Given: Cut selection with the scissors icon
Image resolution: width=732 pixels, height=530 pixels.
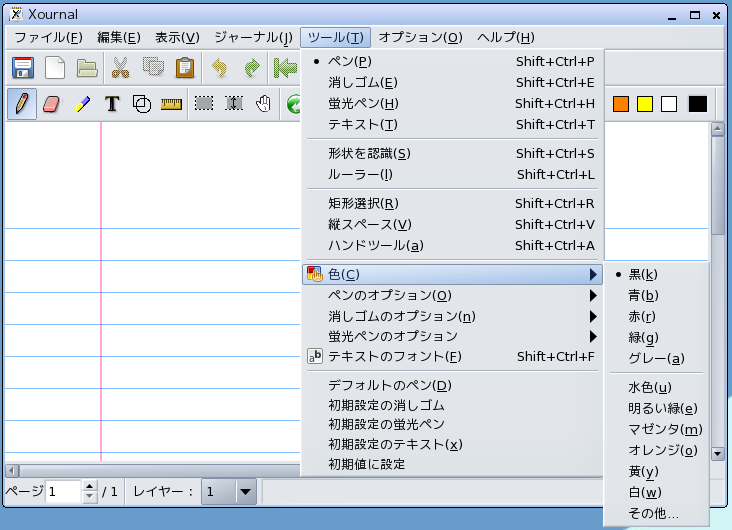Looking at the screenshot, I should click(x=120, y=68).
